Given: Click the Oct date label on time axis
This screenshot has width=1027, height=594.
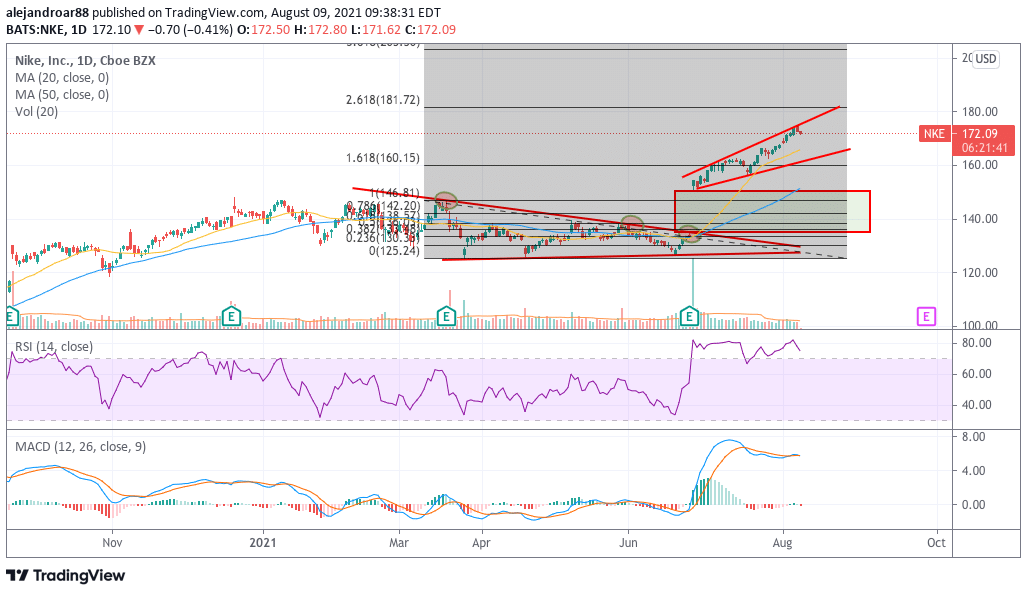Looking at the screenshot, I should click(936, 543).
